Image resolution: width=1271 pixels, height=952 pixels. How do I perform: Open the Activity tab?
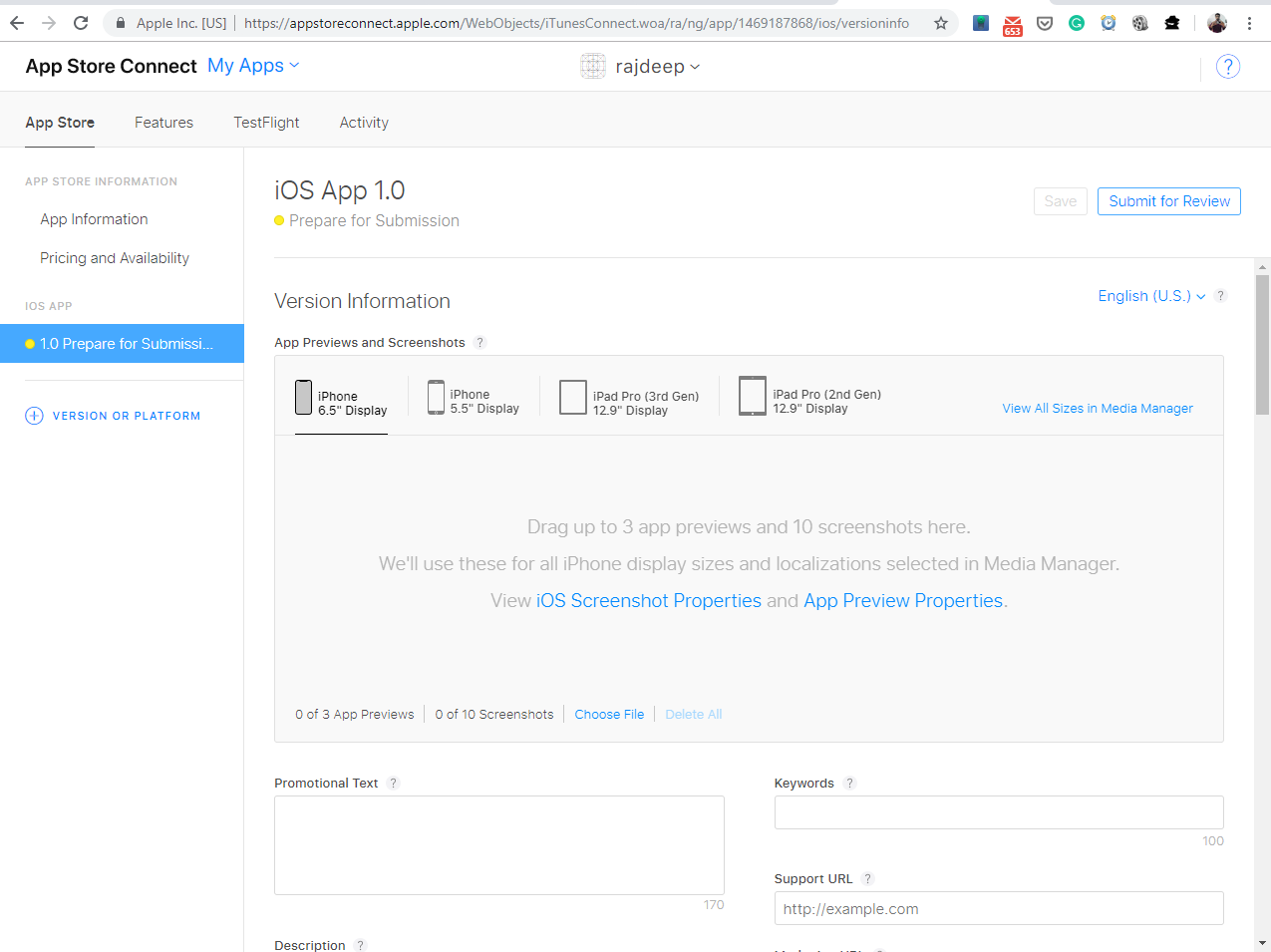pos(364,122)
